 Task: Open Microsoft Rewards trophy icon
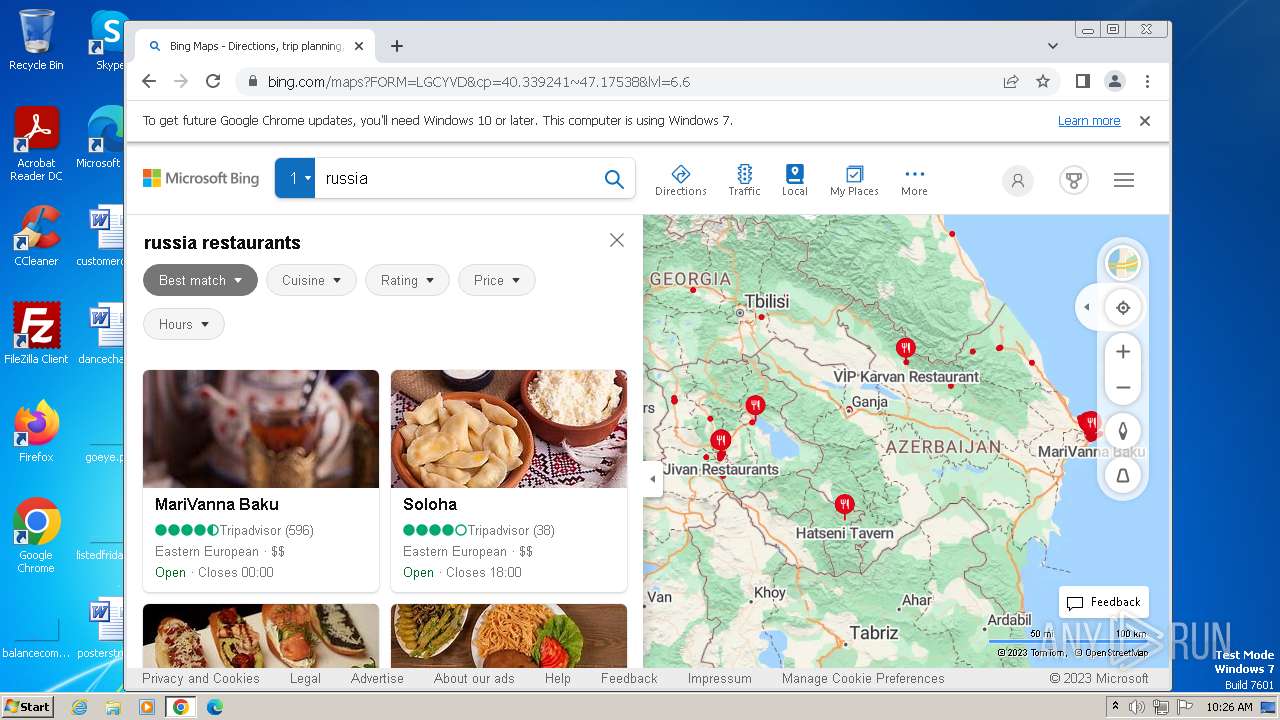point(1074,181)
